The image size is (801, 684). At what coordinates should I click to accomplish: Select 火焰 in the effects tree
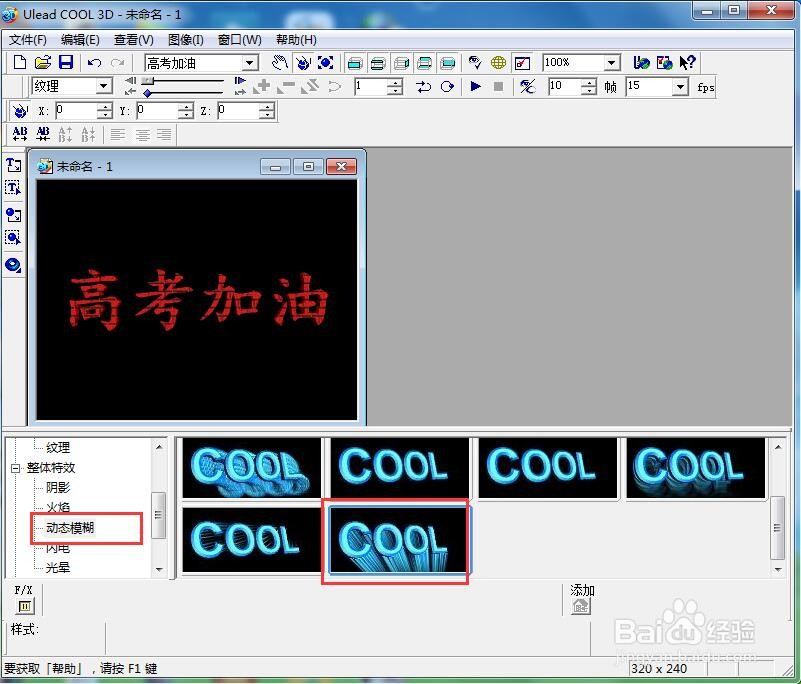tap(58, 507)
